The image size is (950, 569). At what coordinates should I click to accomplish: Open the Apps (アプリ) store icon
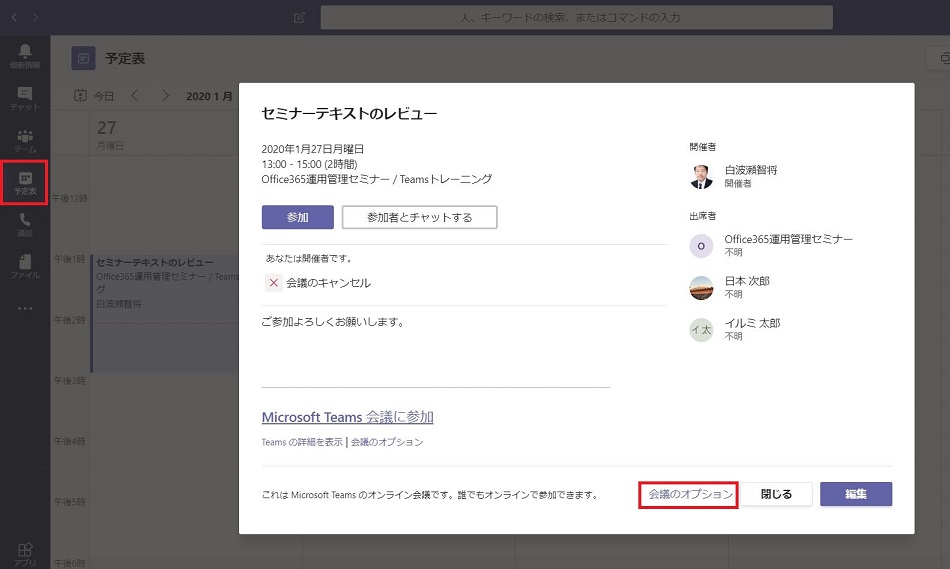point(25,554)
